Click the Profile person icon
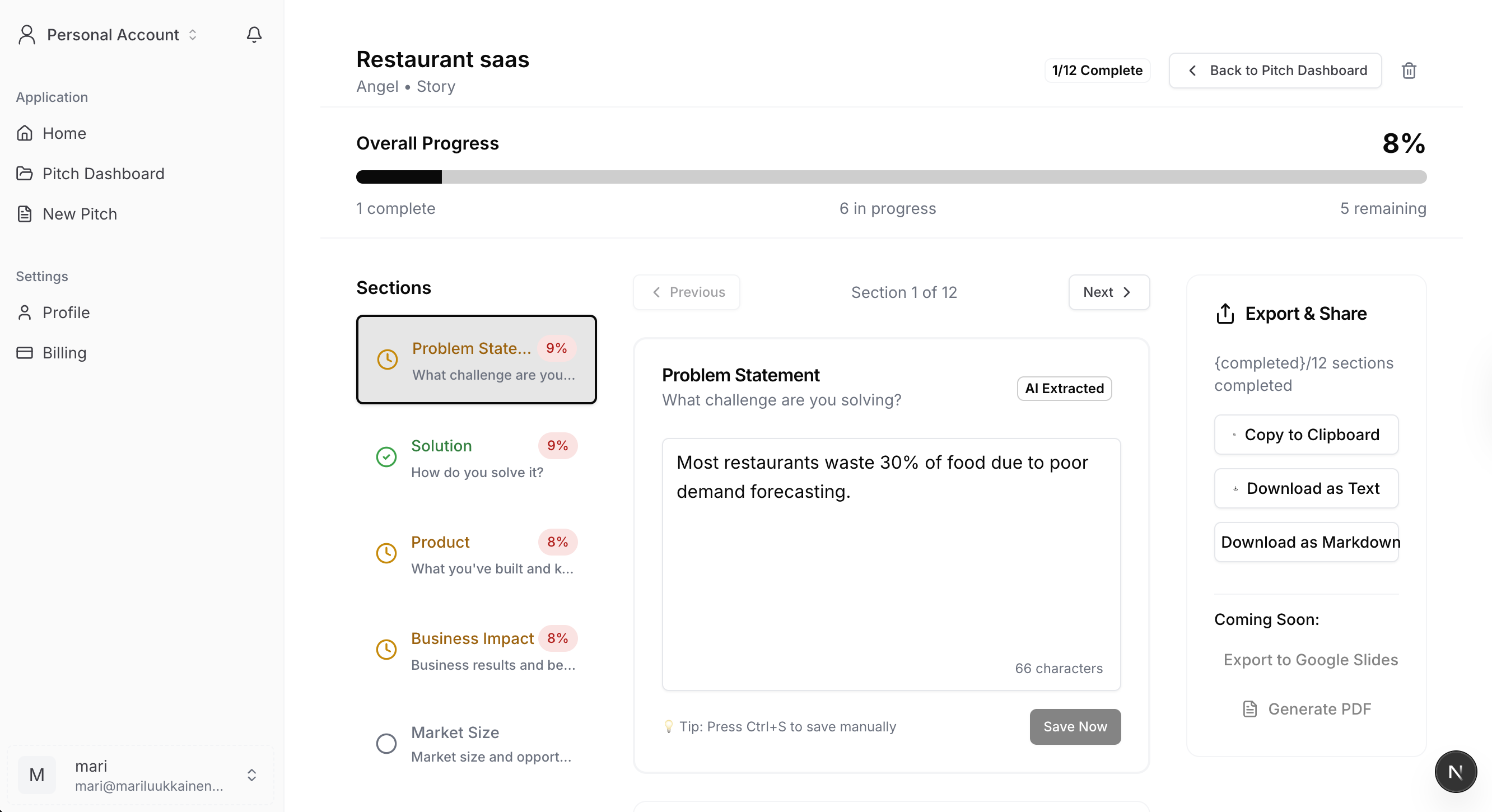 pos(24,312)
